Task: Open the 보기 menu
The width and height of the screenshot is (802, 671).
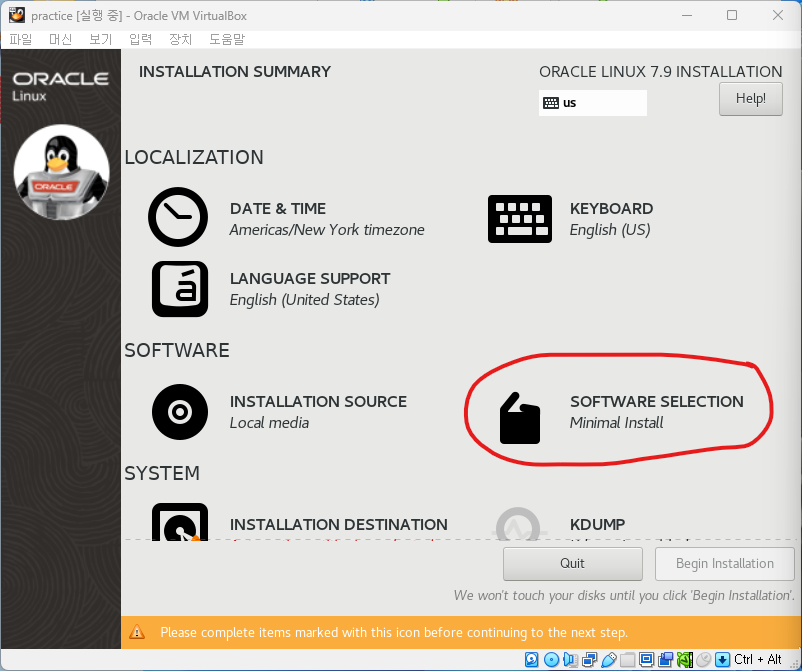Action: [x=100, y=39]
